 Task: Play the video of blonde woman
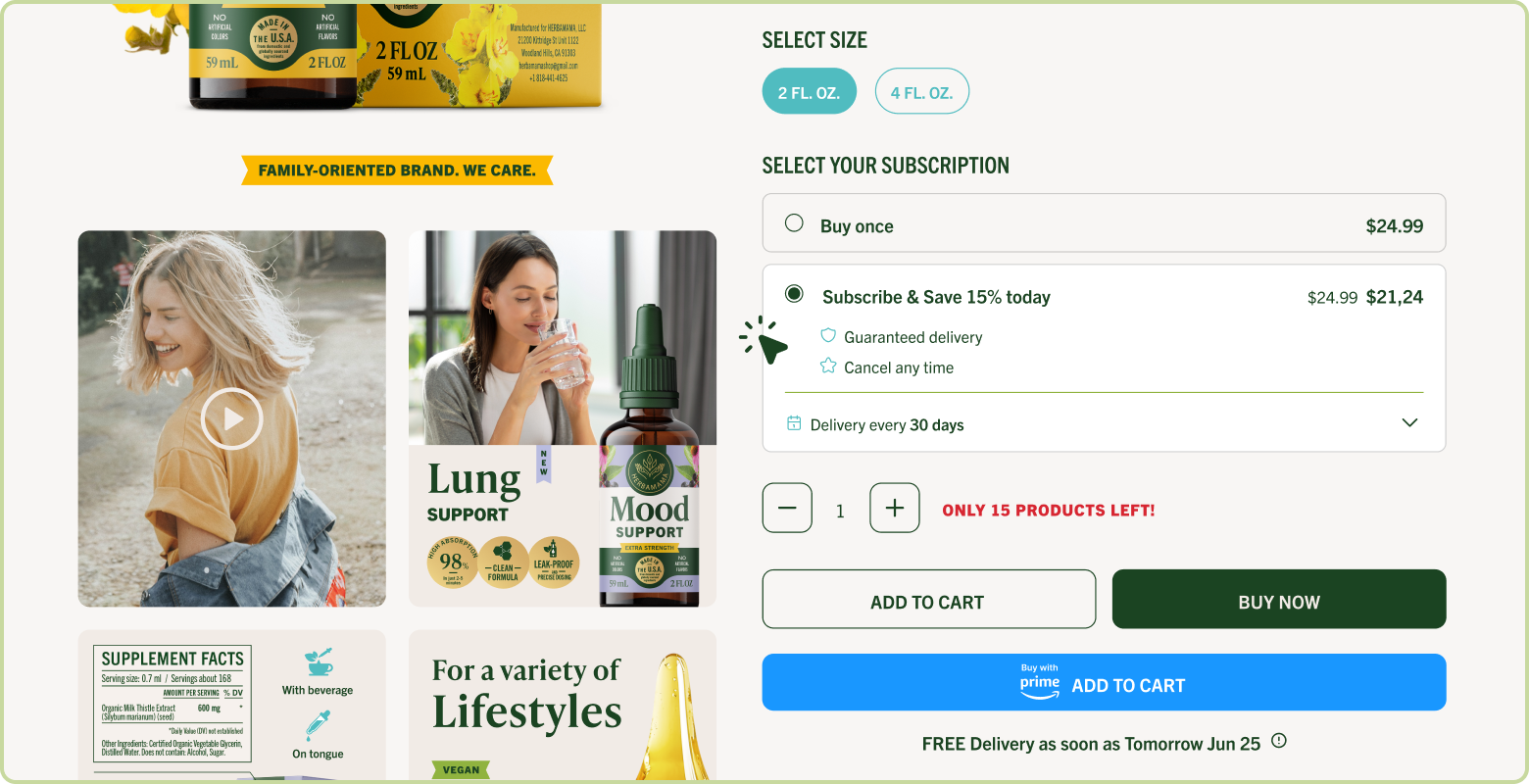[x=231, y=418]
